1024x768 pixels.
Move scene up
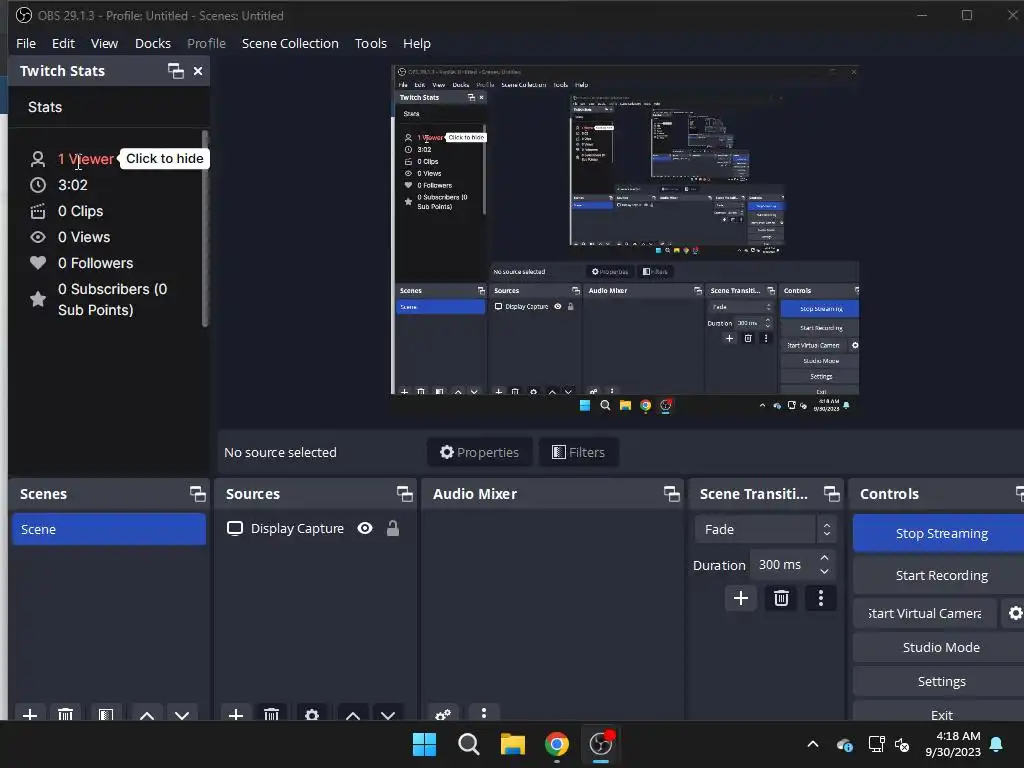(x=147, y=714)
